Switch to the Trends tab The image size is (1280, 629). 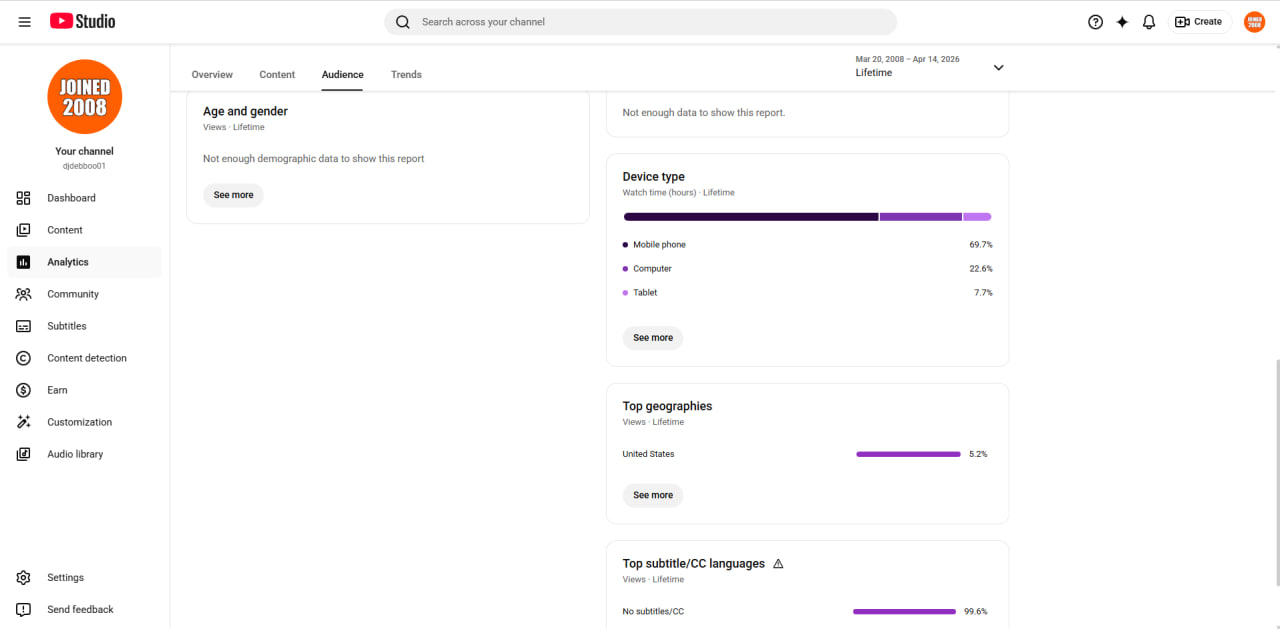pyautogui.click(x=406, y=75)
